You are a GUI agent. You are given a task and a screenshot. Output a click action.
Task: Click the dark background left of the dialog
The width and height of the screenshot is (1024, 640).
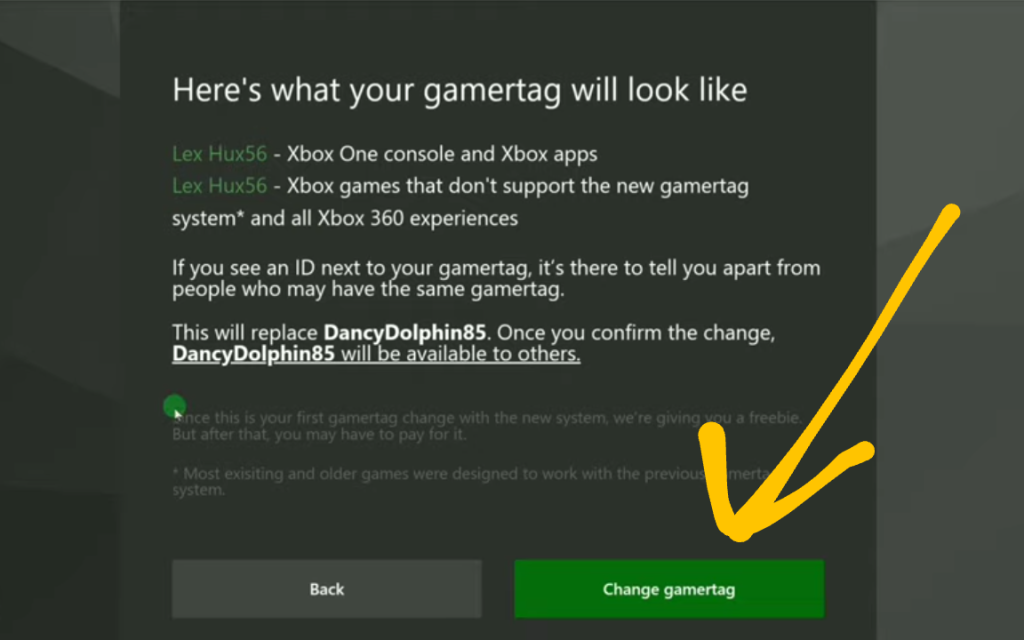point(59,320)
